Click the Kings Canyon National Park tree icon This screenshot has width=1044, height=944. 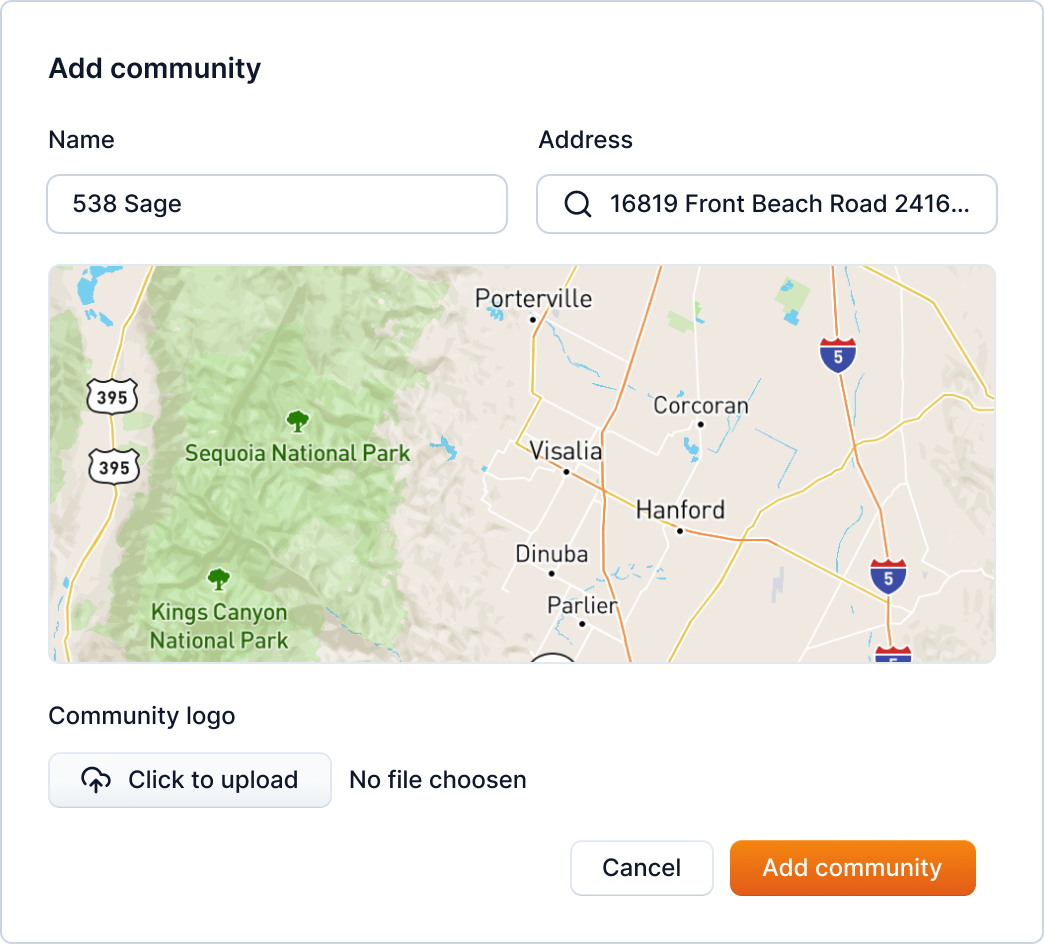pos(218,579)
